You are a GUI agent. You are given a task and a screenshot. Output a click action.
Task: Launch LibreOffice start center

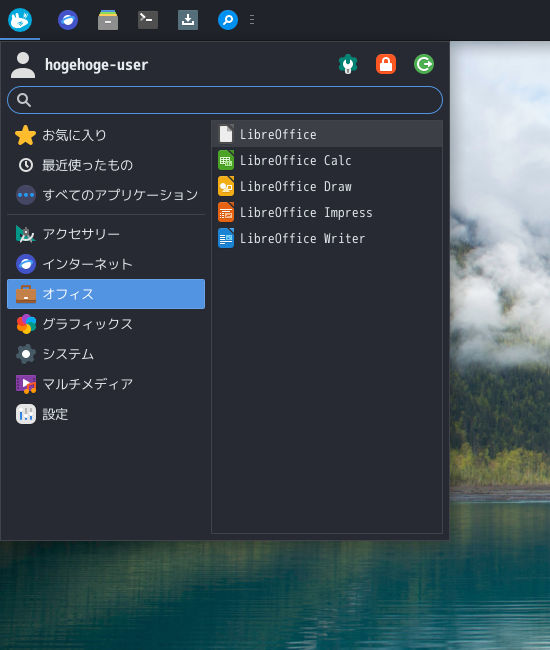[x=327, y=134]
